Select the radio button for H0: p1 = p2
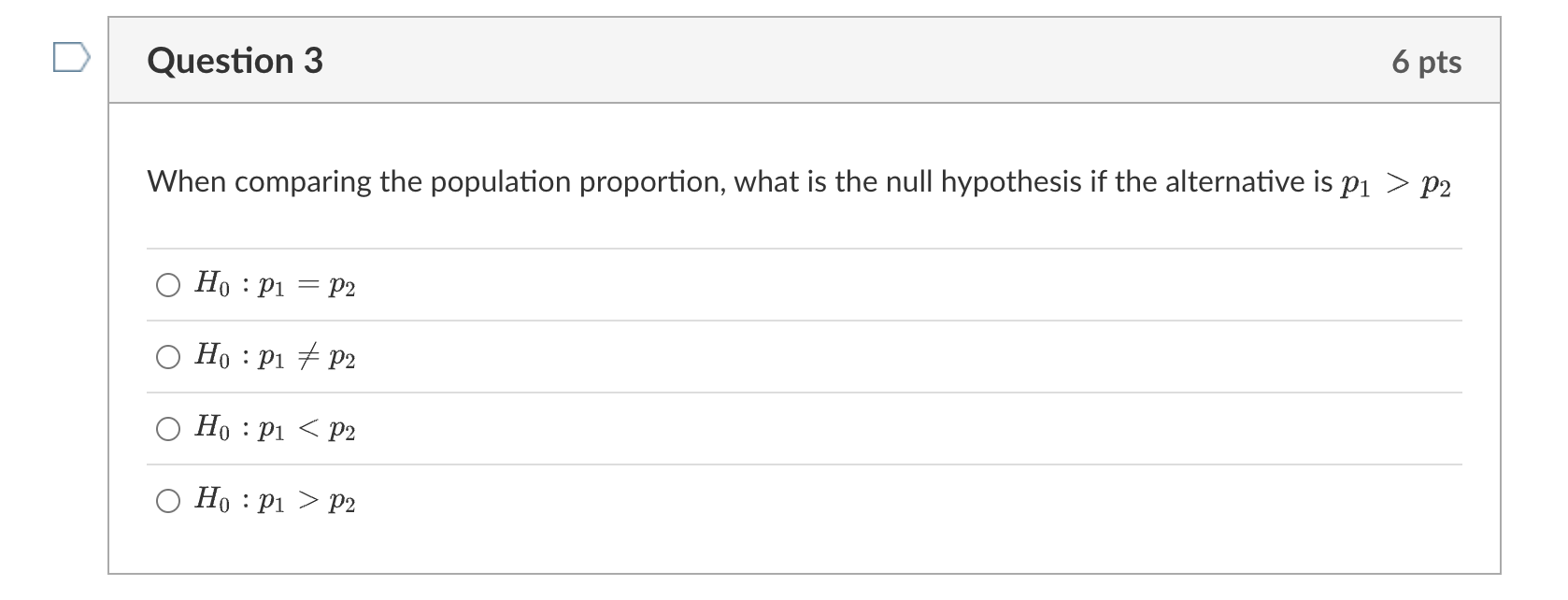 [x=168, y=285]
